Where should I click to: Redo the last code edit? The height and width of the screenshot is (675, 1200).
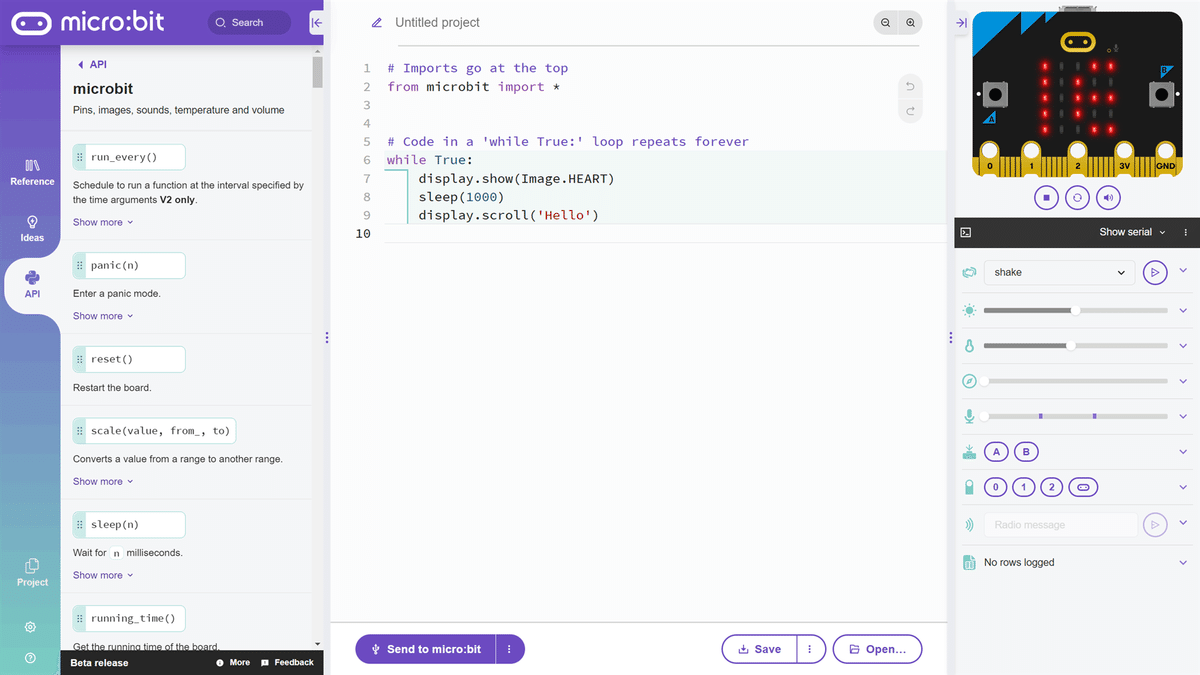pos(910,111)
